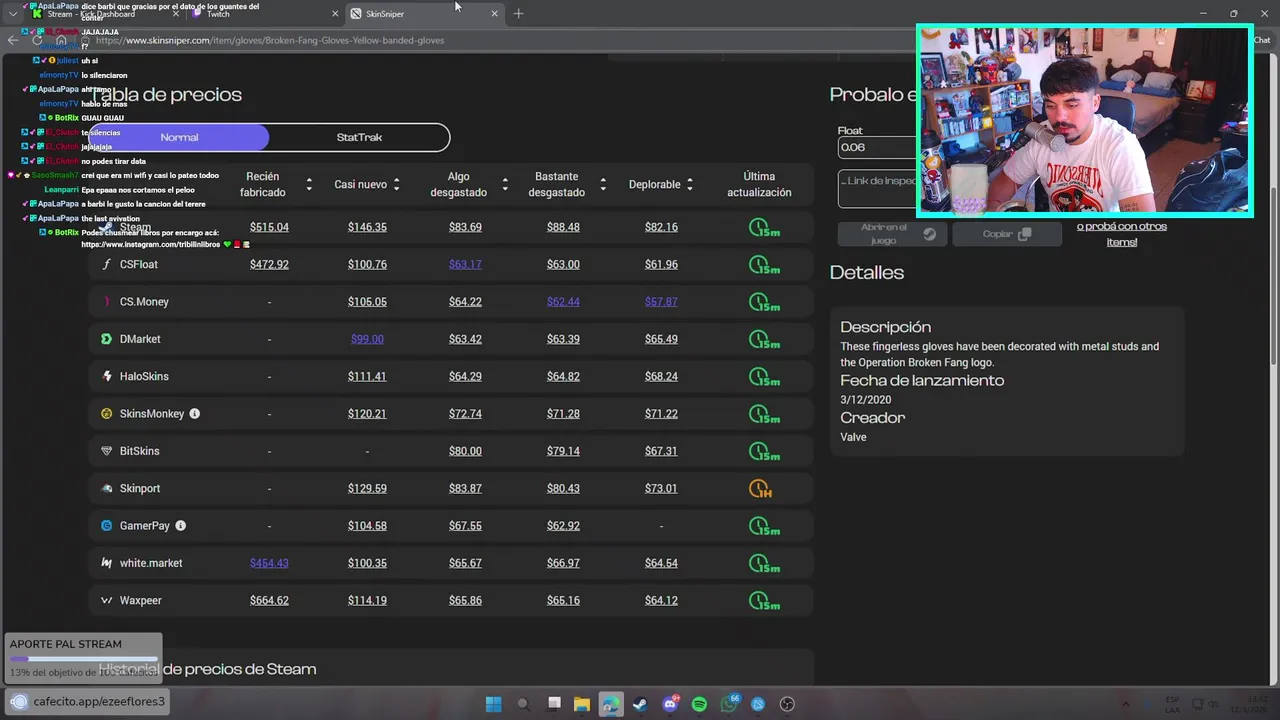This screenshot has height=720, width=1280.
Task: Open CS.Money $57.87 Deplorable price
Action: point(661,302)
